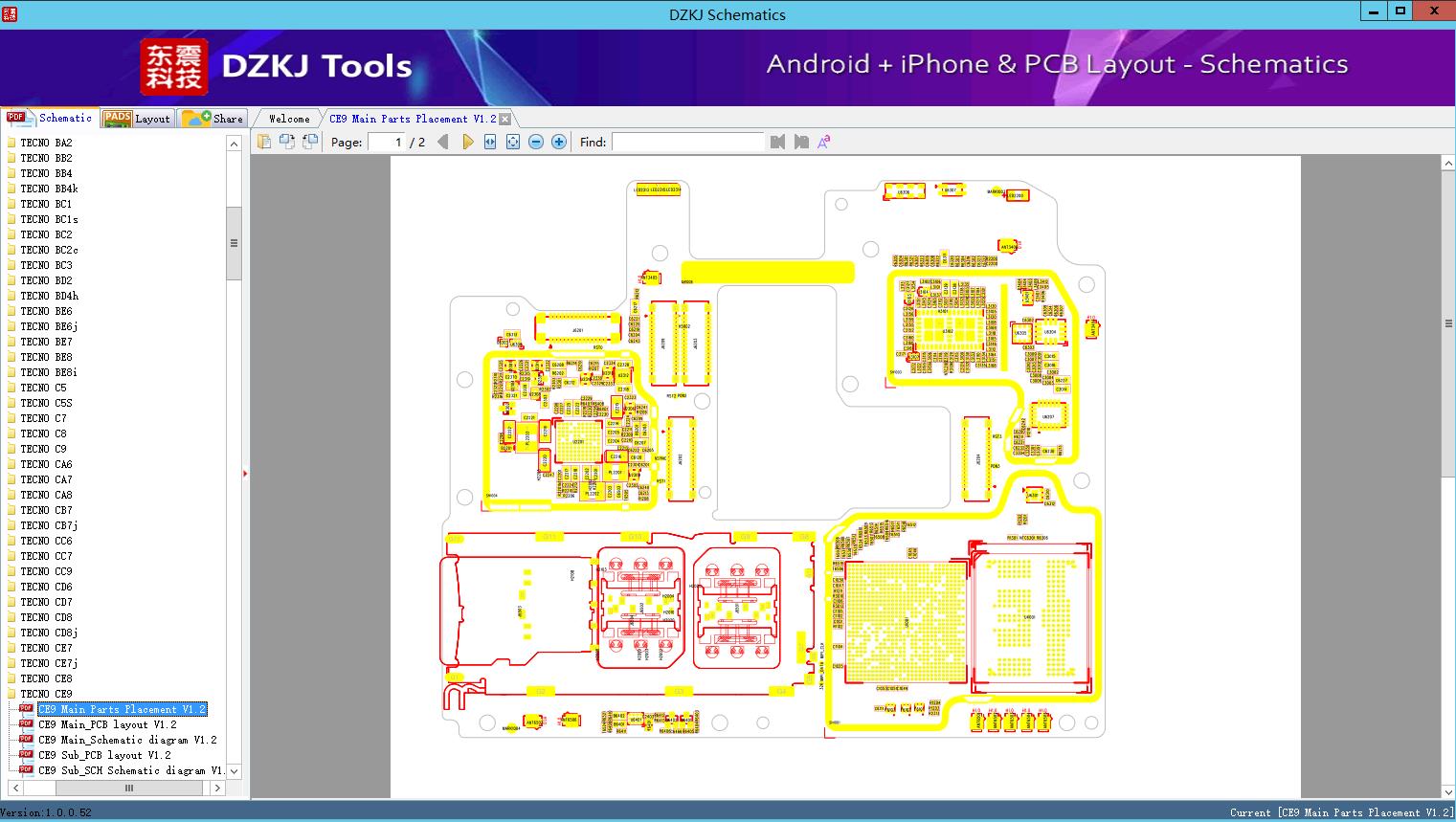Image resolution: width=1456 pixels, height=822 pixels.
Task: Select the TECNO CD6 folder
Action: click(46, 587)
